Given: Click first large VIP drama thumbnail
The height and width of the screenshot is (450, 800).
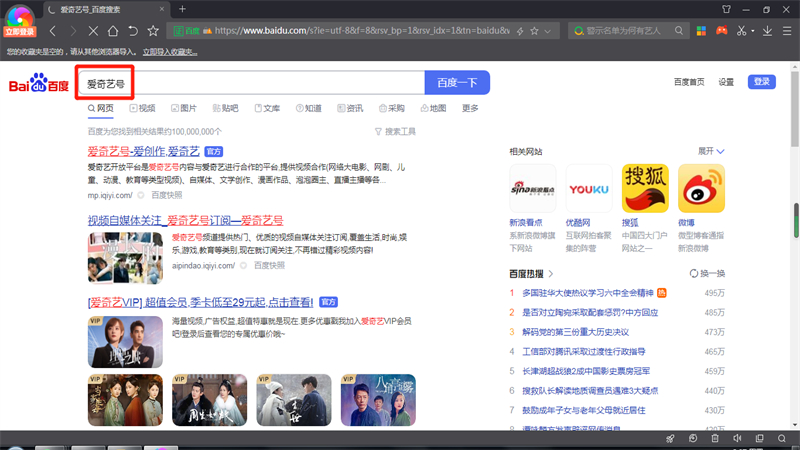Looking at the screenshot, I should coord(125,342).
